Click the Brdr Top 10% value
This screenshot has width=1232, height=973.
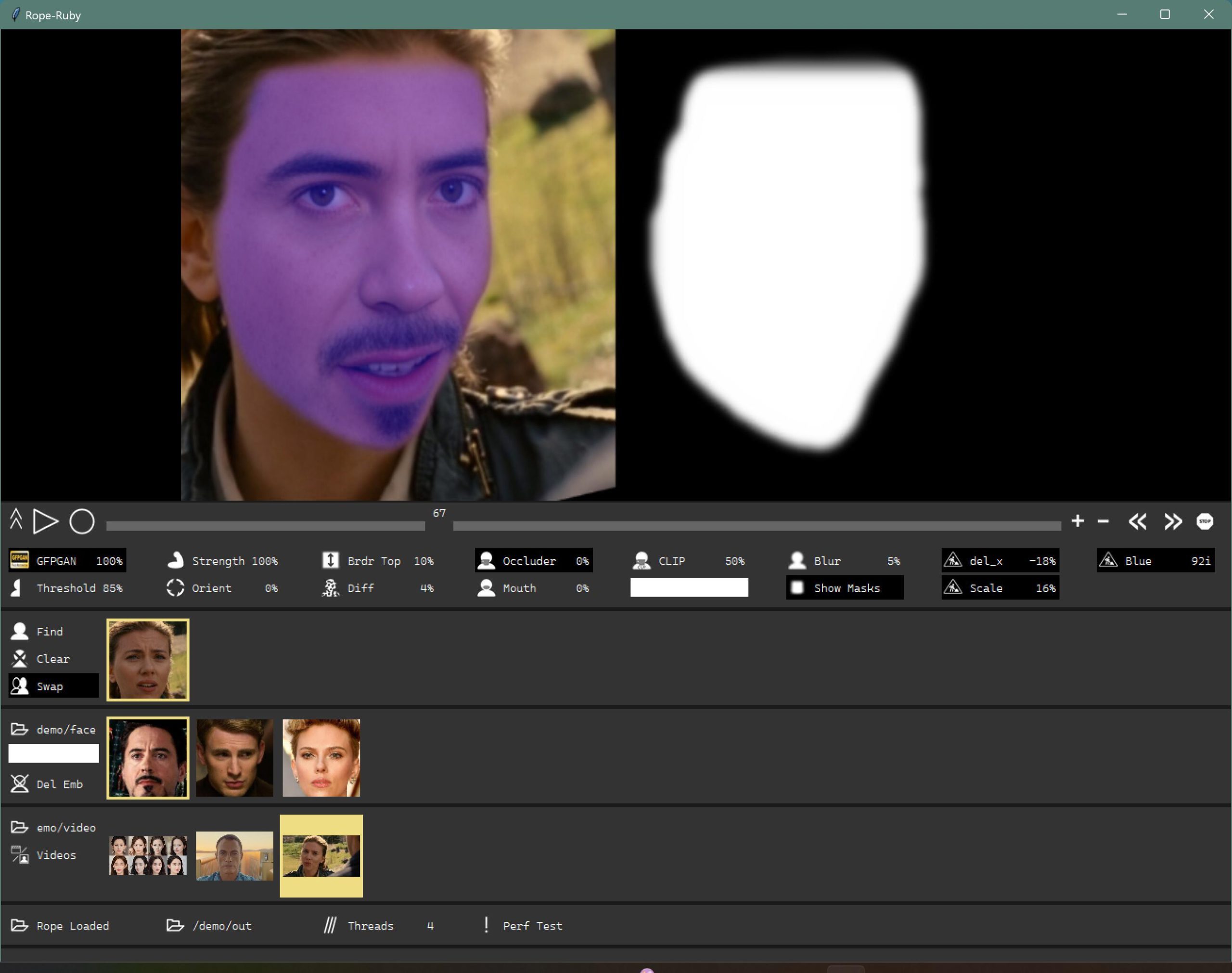pos(423,561)
